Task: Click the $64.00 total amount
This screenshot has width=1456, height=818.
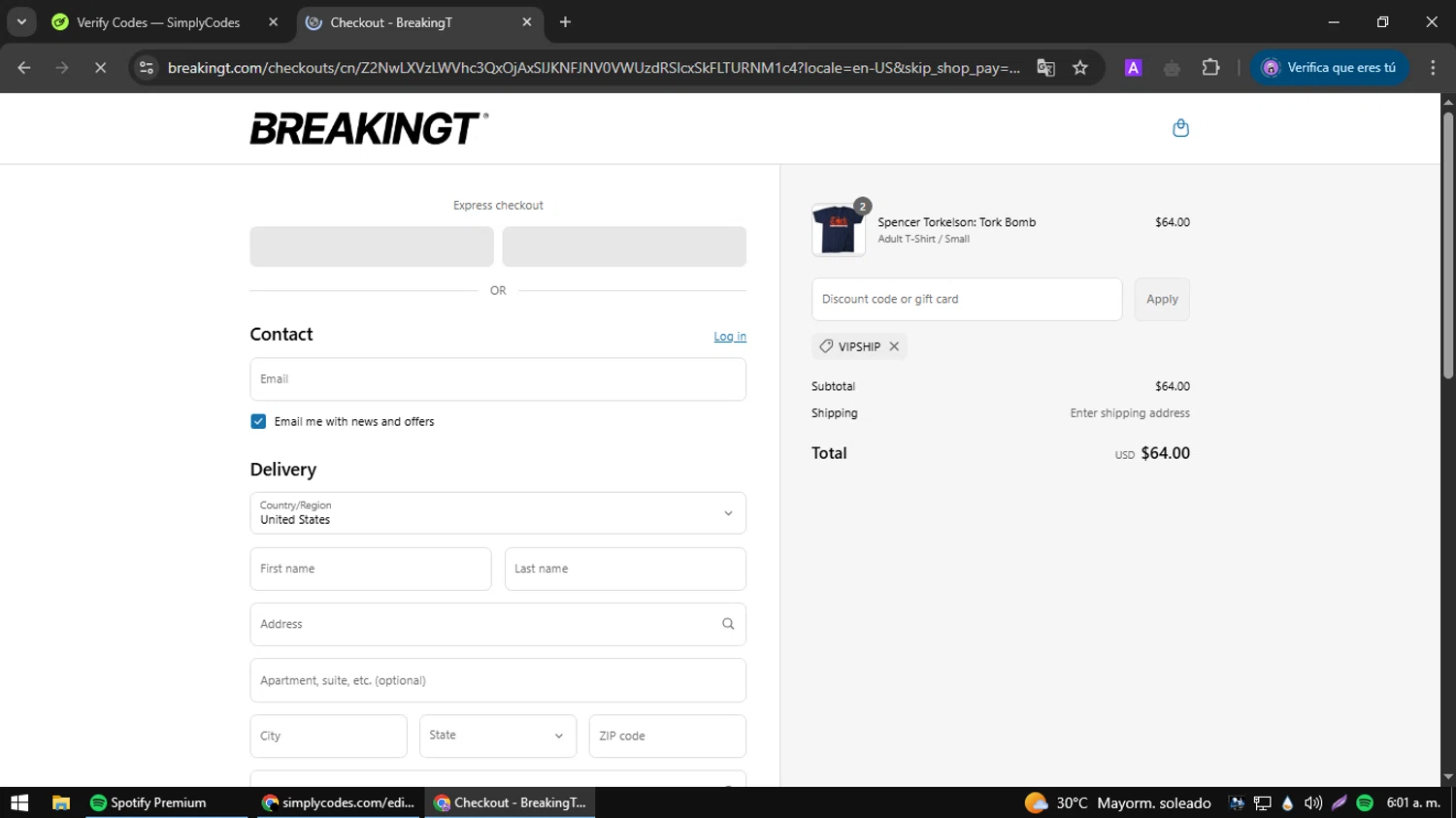Action: 1165,453
